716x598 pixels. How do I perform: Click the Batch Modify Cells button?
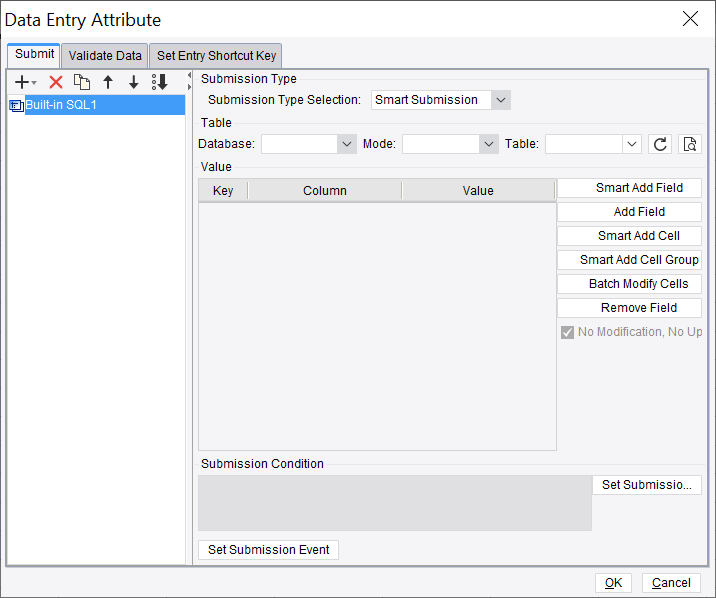(629, 283)
